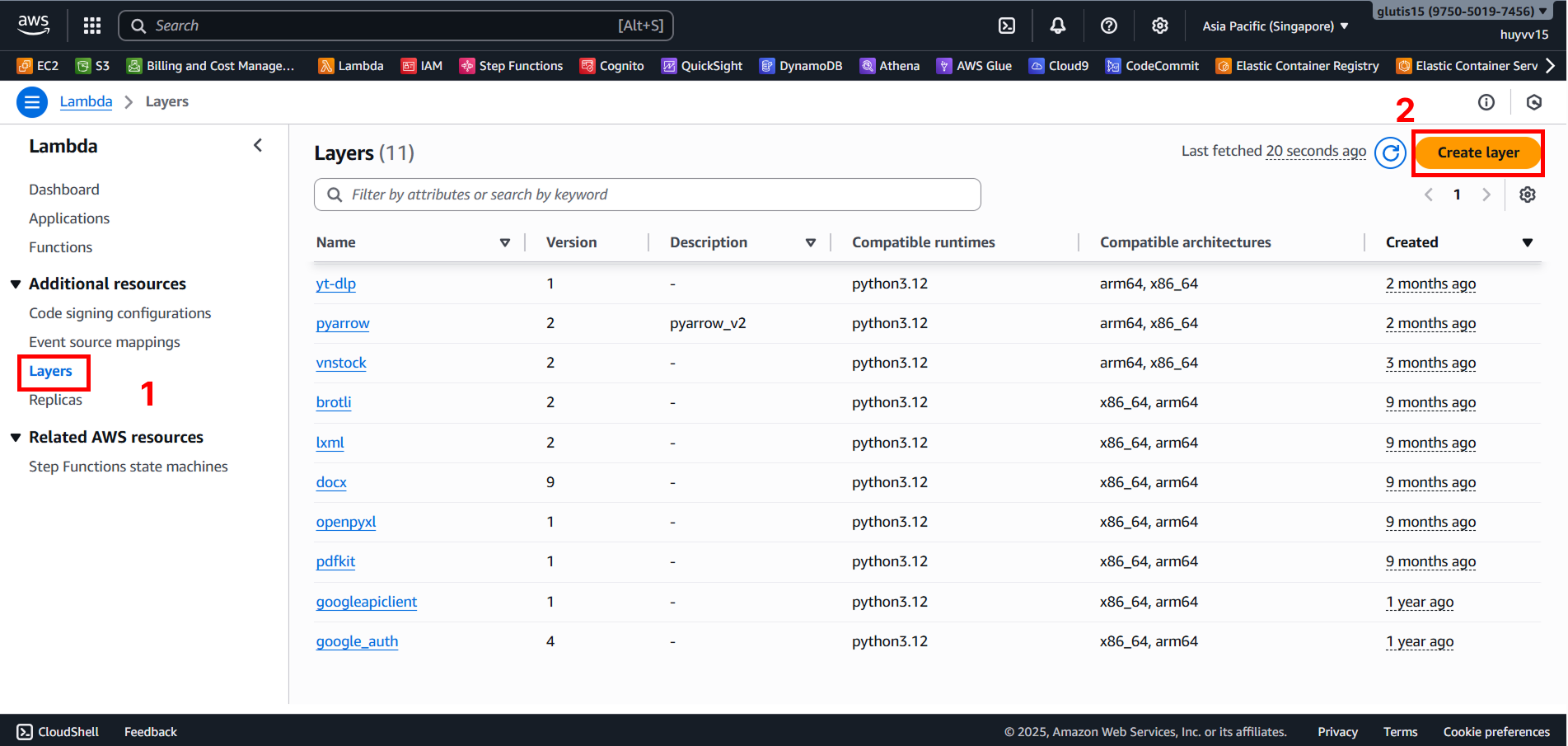The image size is (1568, 746).
Task: Click the Create layer button
Action: tap(1478, 152)
